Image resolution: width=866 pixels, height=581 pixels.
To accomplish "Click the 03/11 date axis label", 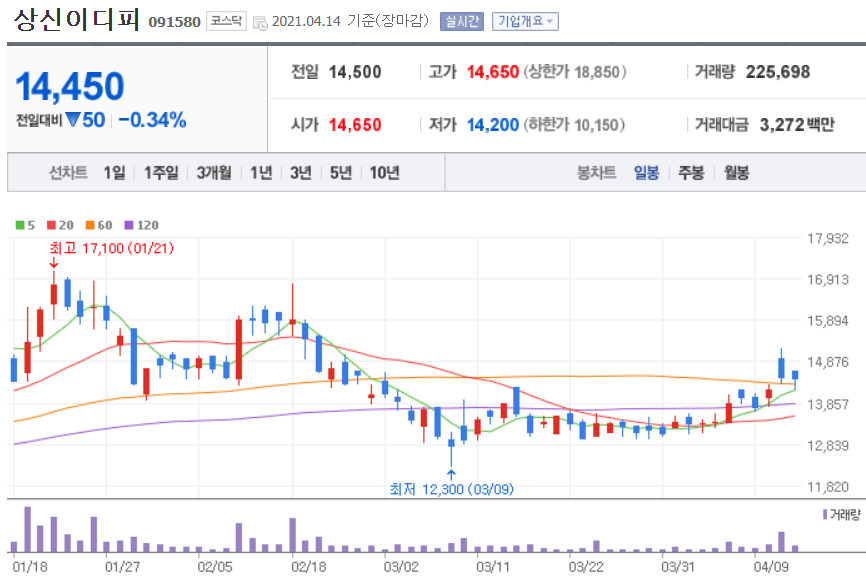I will (x=493, y=567).
